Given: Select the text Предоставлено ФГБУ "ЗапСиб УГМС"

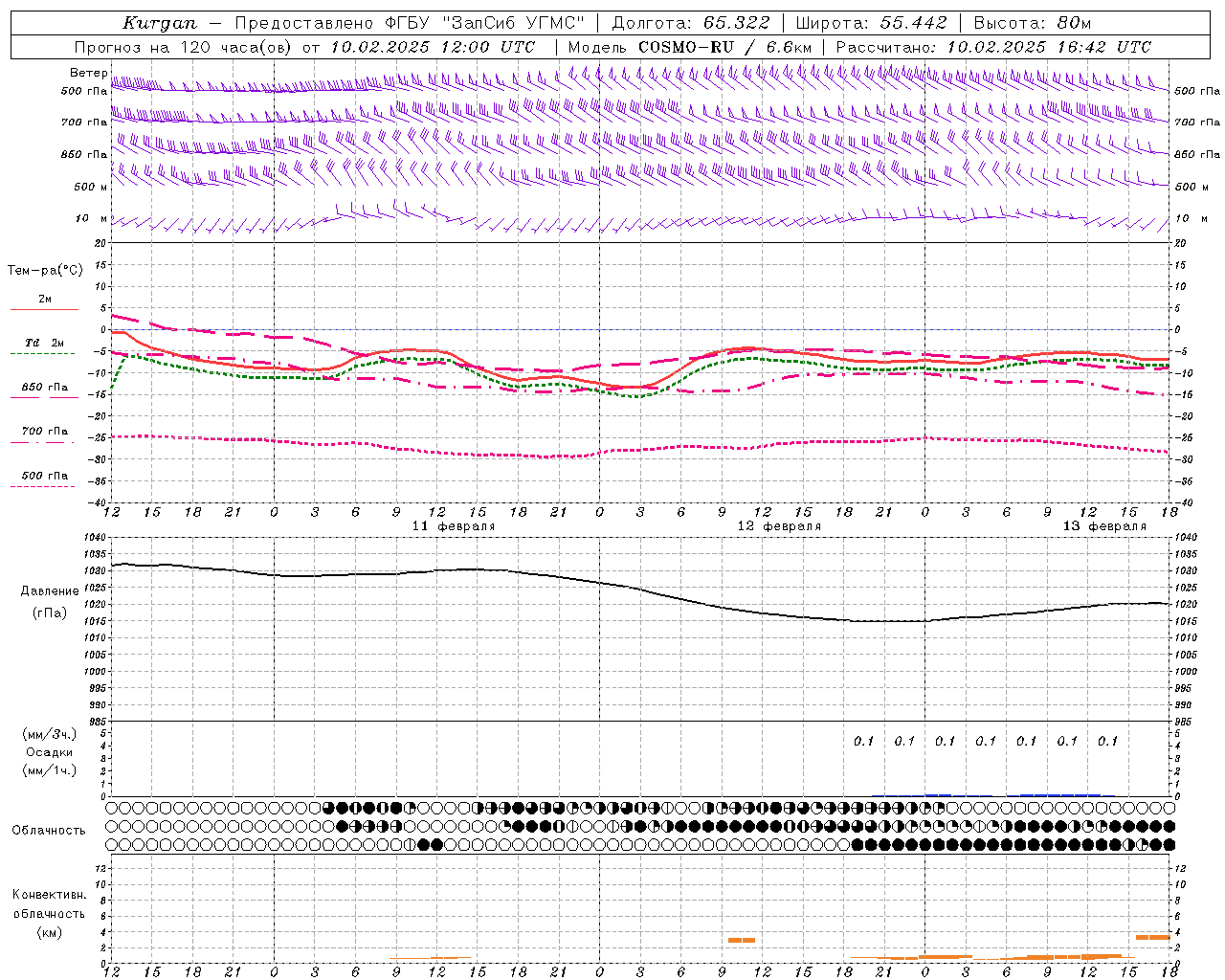Looking at the screenshot, I should click(x=410, y=23).
